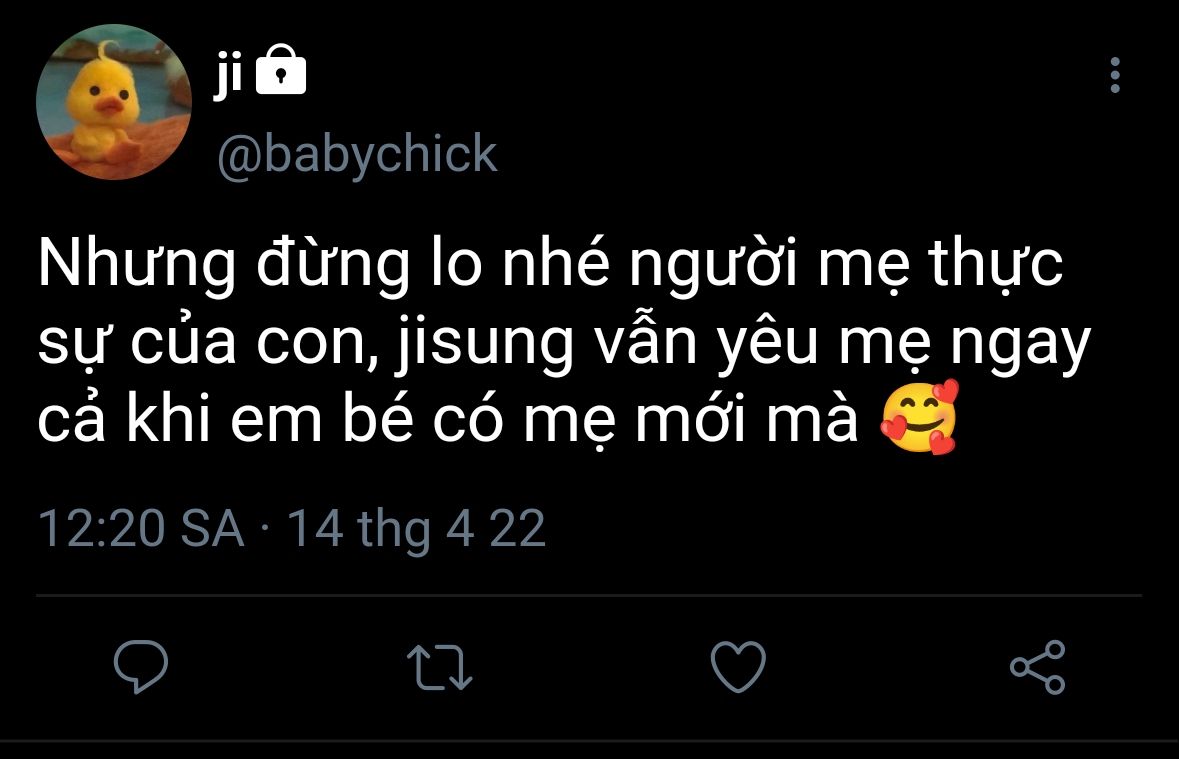Click the words đừng lo nhé
Screen dimensions: 1179x759
point(433,263)
